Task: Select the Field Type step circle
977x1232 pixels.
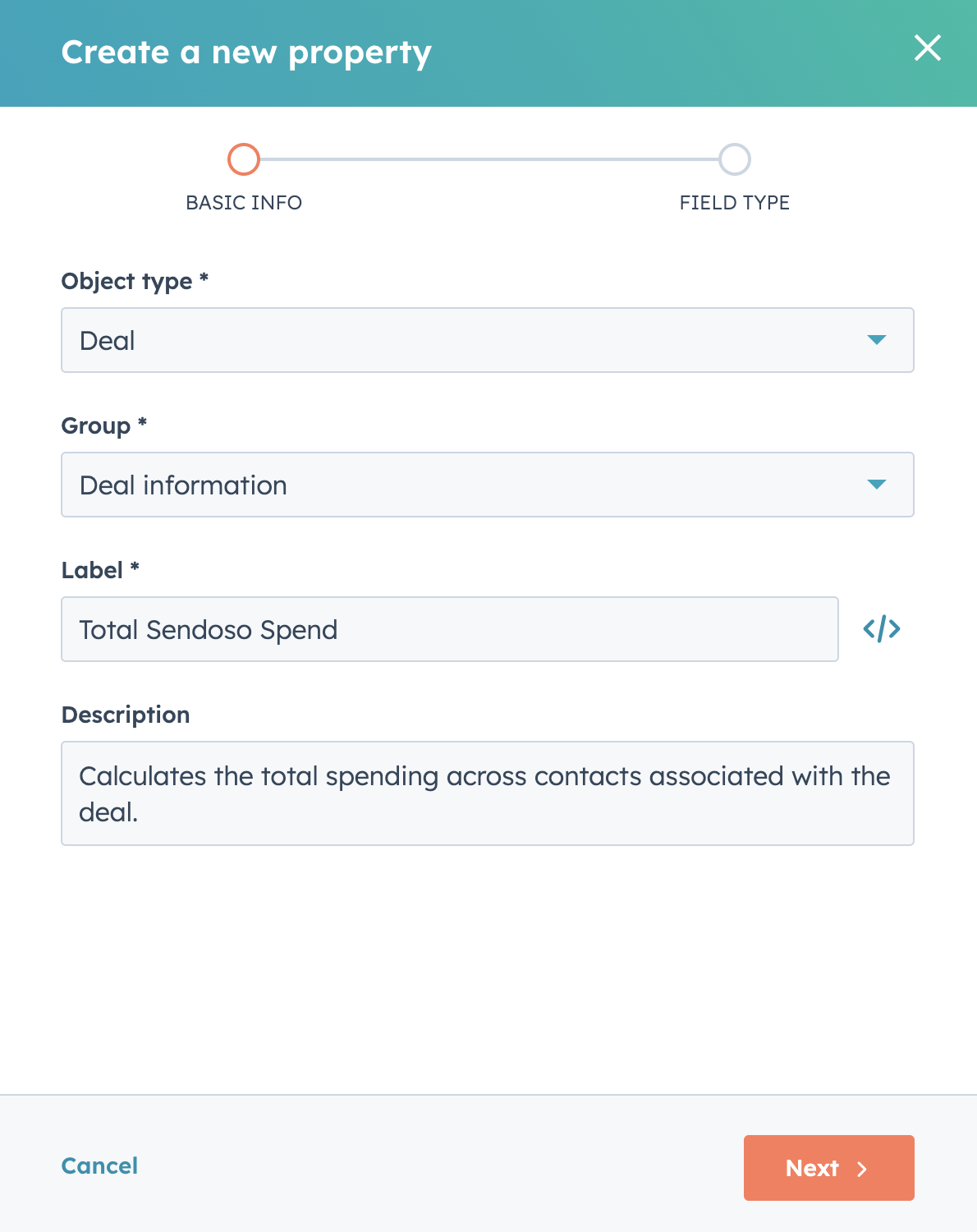Action: pyautogui.click(x=735, y=159)
